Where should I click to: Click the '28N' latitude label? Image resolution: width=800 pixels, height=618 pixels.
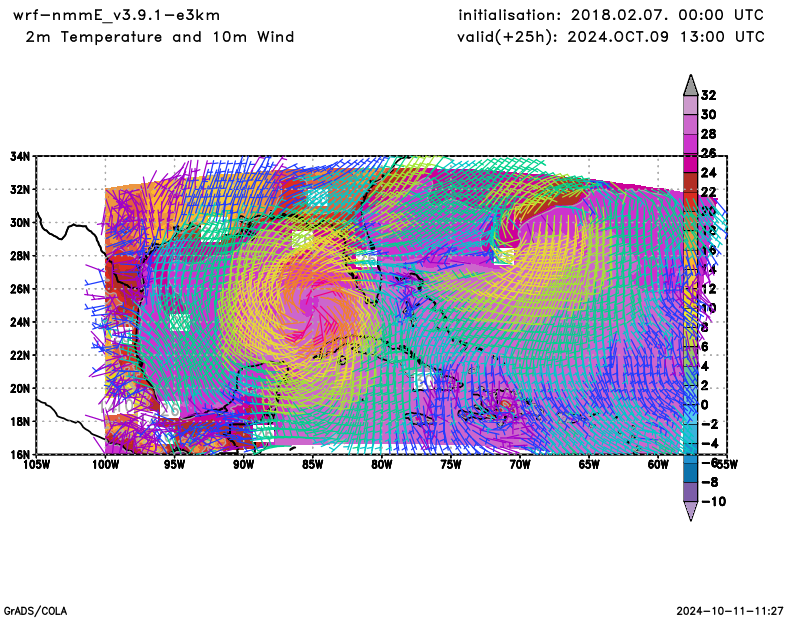coord(20,256)
